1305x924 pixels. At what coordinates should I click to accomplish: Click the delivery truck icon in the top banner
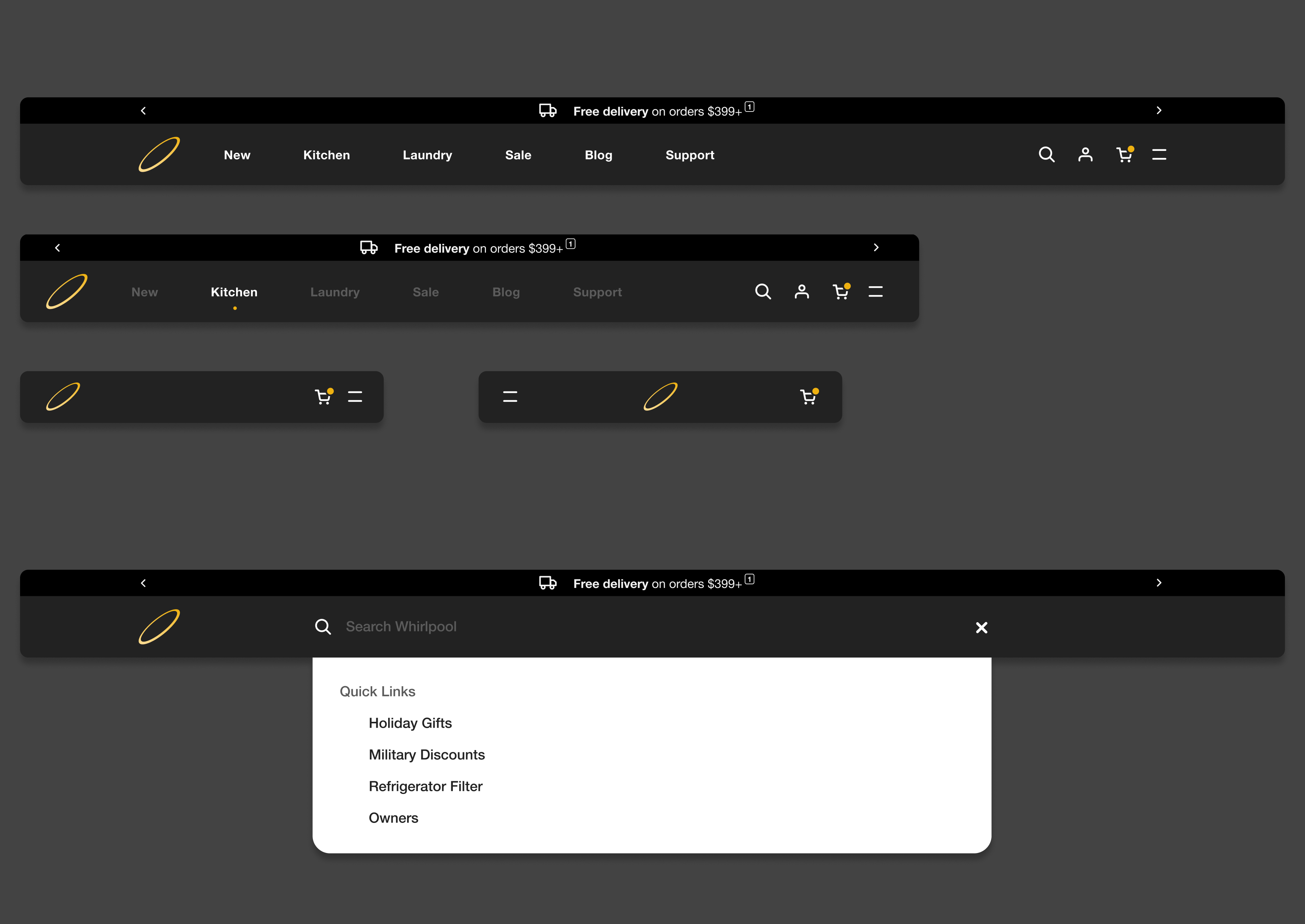point(548,110)
